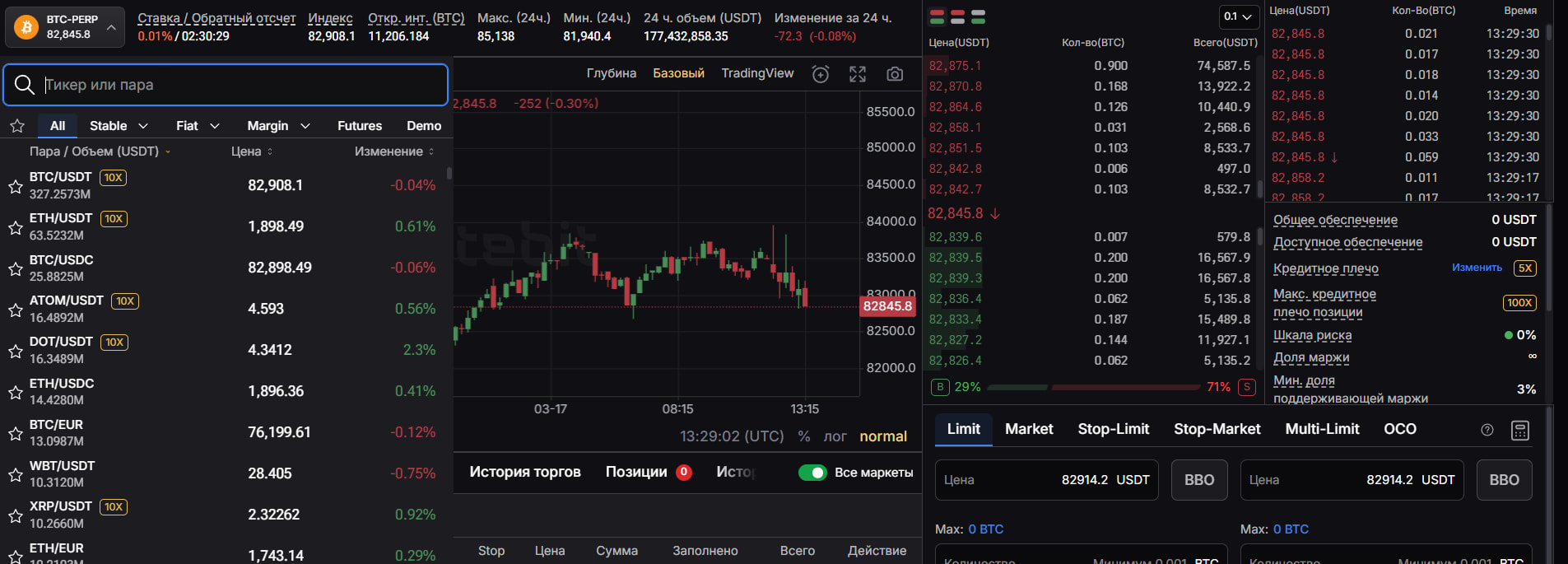This screenshot has width=1568, height=564.
Task: Show only bids in the order book
Action: click(x=978, y=17)
